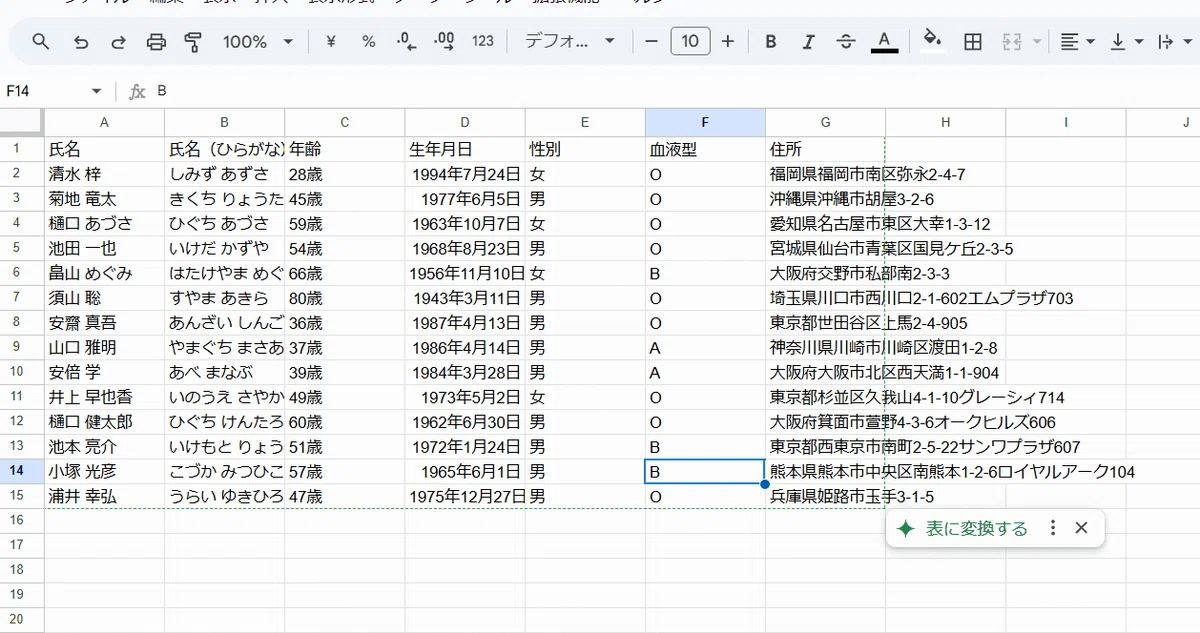Select the 住所 header cell
This screenshot has width=1200, height=633.
(x=825, y=150)
